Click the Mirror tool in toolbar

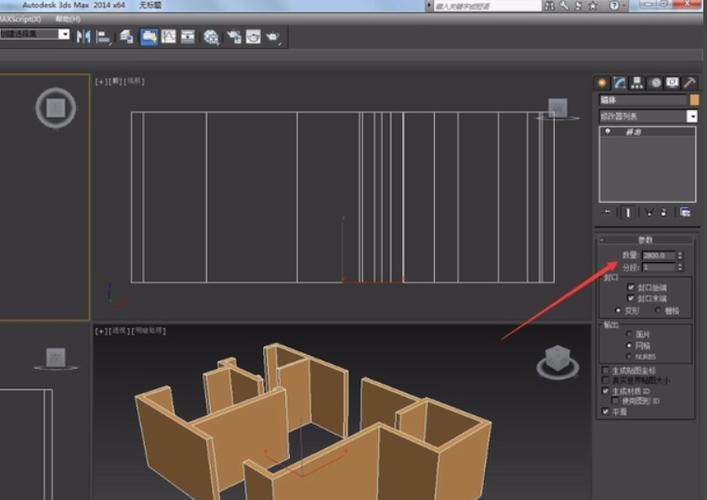tap(83, 37)
